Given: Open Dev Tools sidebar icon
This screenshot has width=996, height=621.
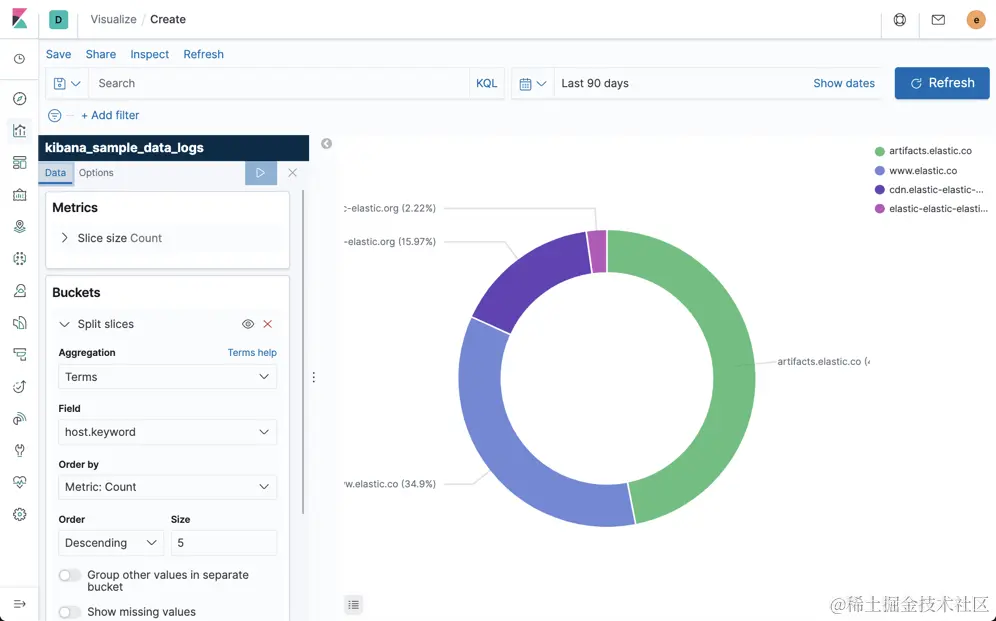Looking at the screenshot, I should 20,450.
